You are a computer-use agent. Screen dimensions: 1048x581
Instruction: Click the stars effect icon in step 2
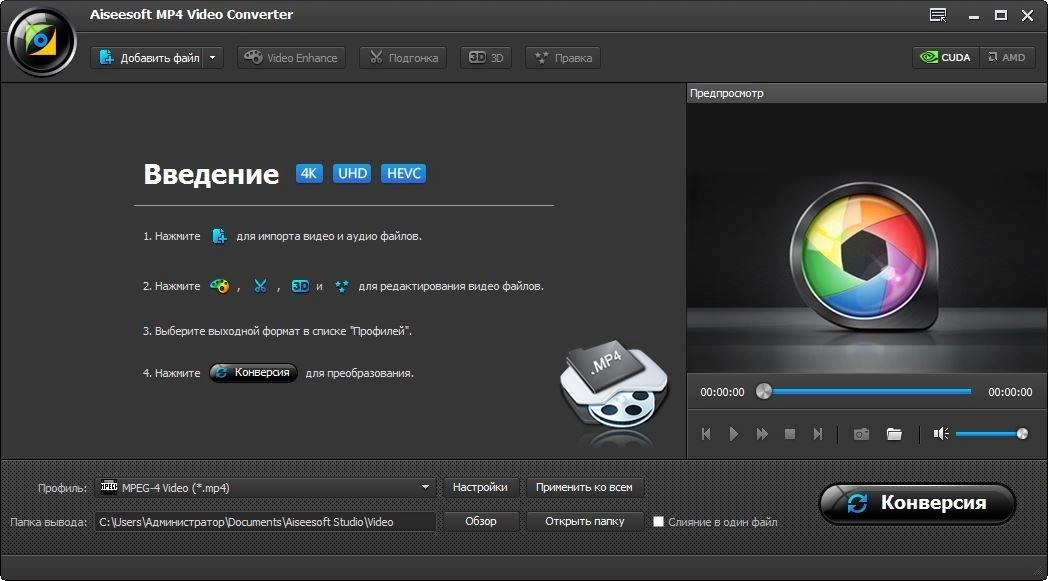point(342,286)
